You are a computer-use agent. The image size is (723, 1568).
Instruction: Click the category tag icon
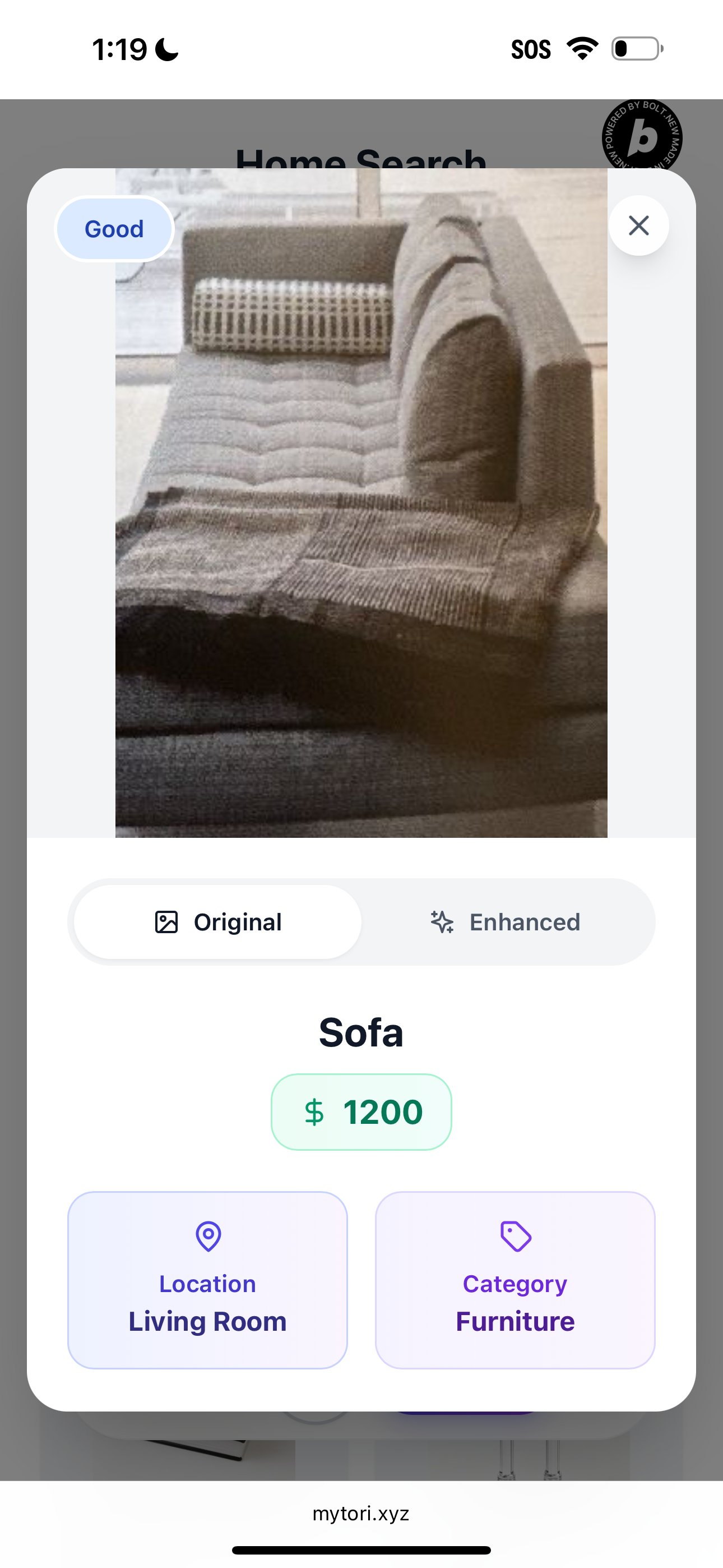[516, 1236]
